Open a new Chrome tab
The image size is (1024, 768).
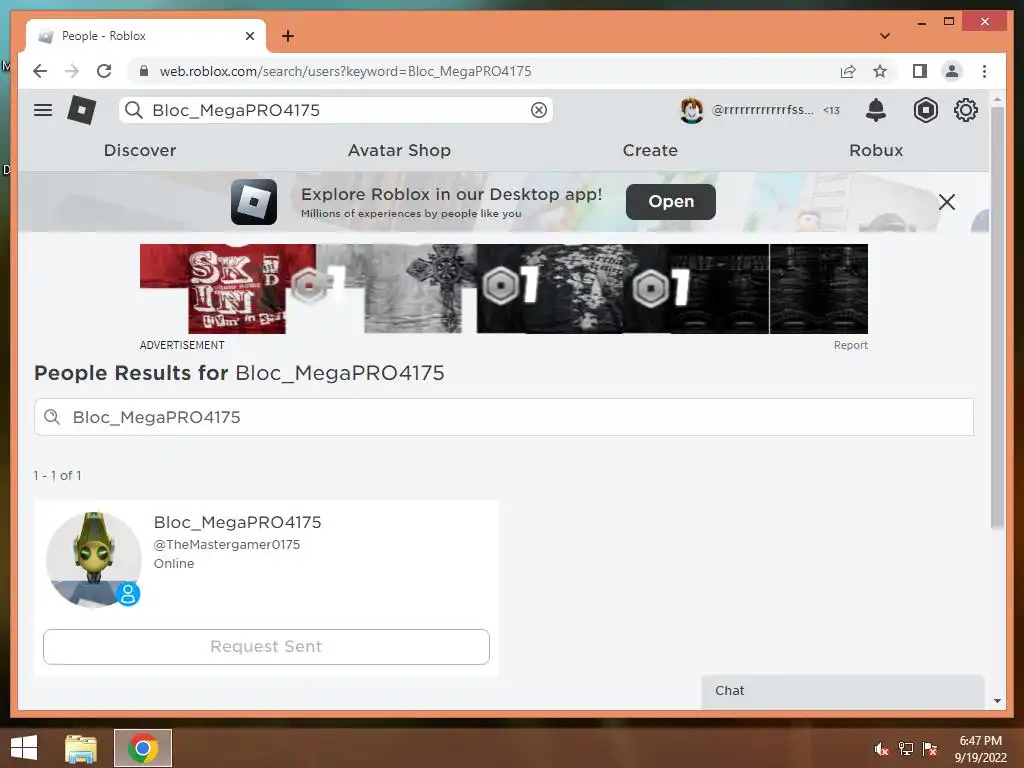pos(288,36)
